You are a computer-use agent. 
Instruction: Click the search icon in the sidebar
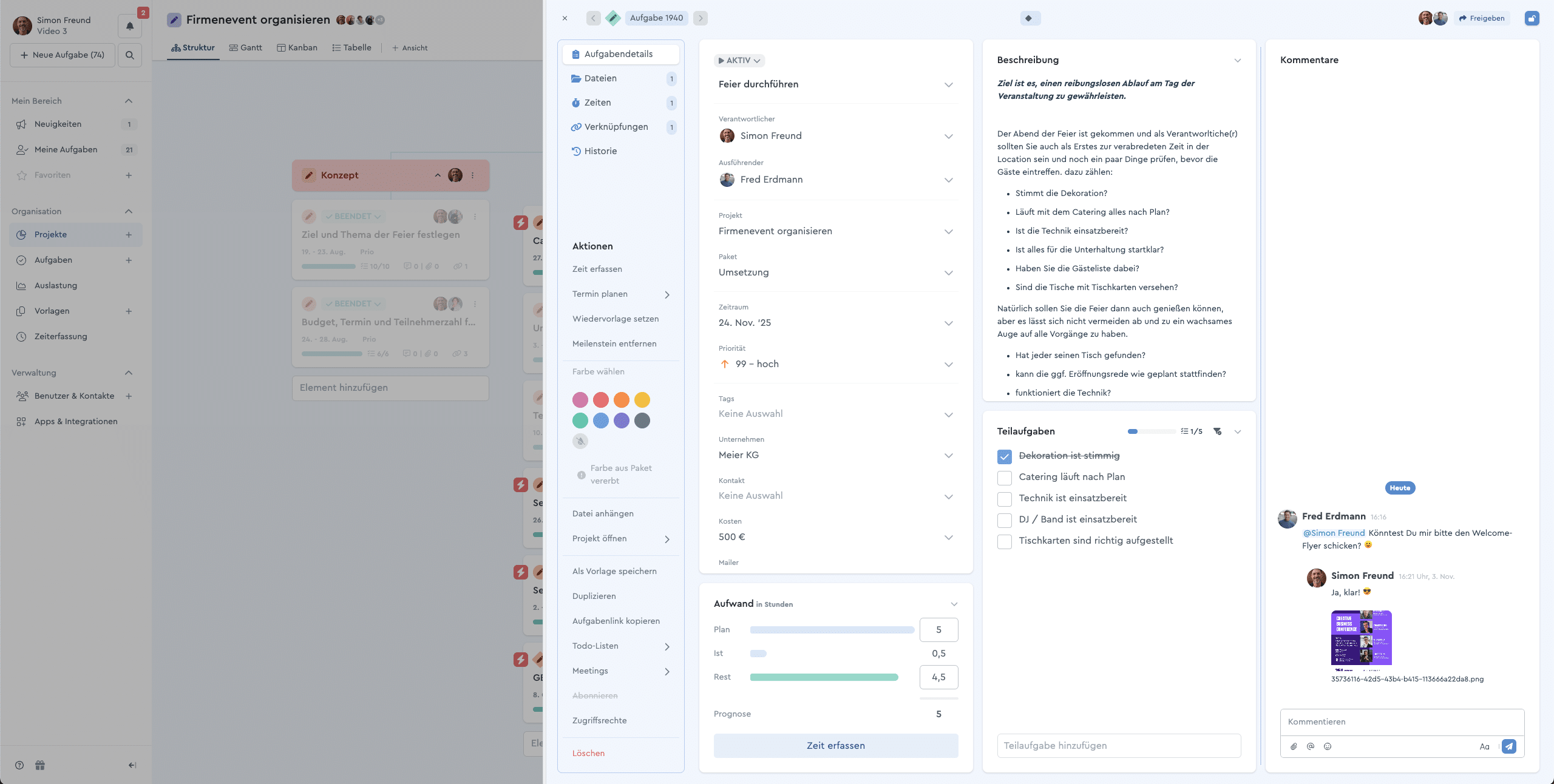(x=129, y=55)
